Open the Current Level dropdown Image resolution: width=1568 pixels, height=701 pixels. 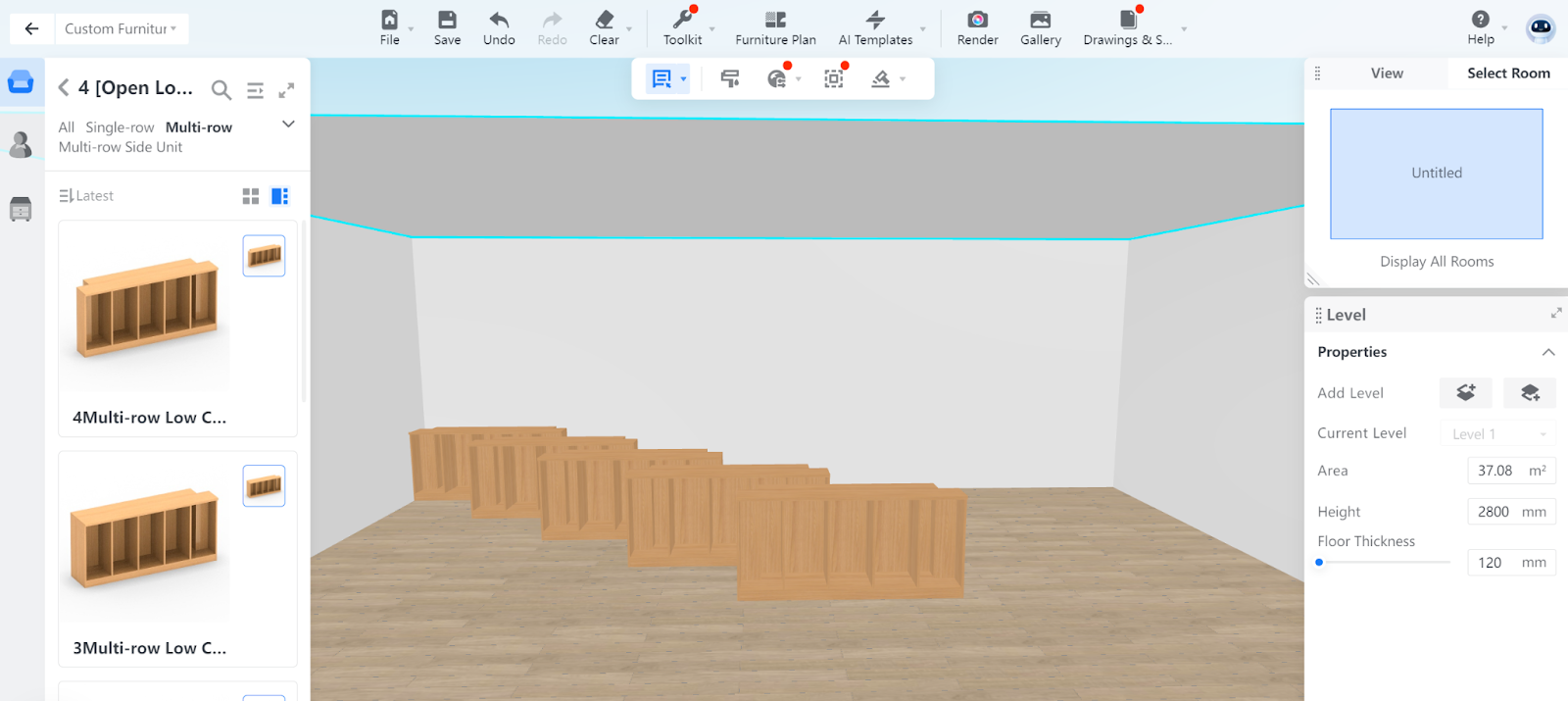tap(1497, 434)
